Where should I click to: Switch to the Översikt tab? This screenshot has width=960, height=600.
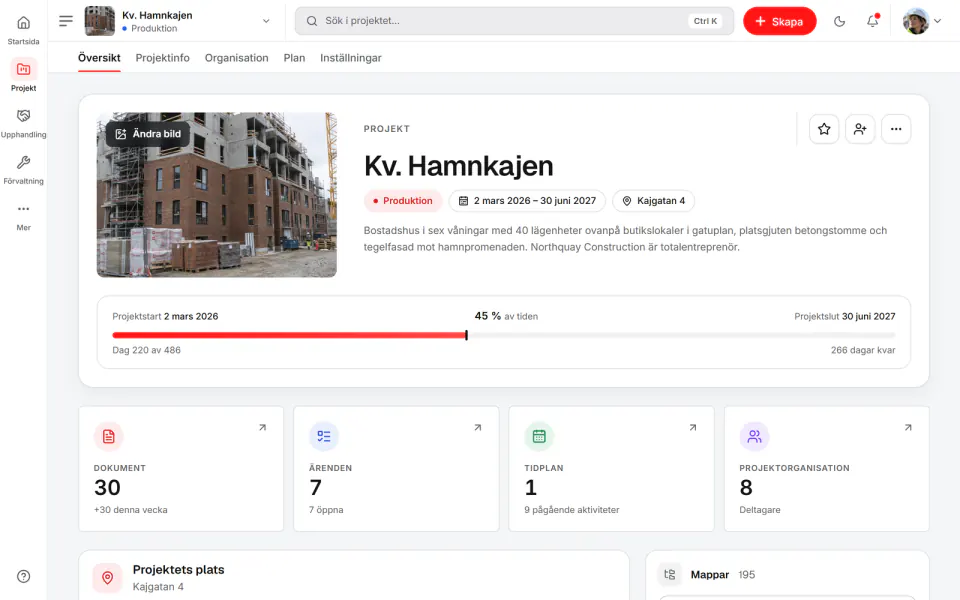(99, 58)
